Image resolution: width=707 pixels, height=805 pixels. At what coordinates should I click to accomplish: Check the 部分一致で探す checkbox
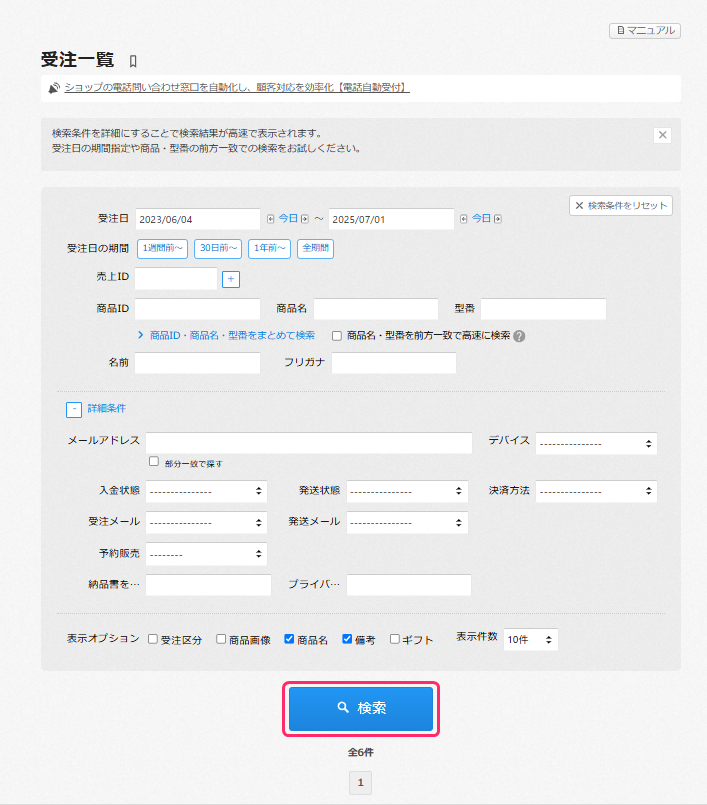pos(154,461)
